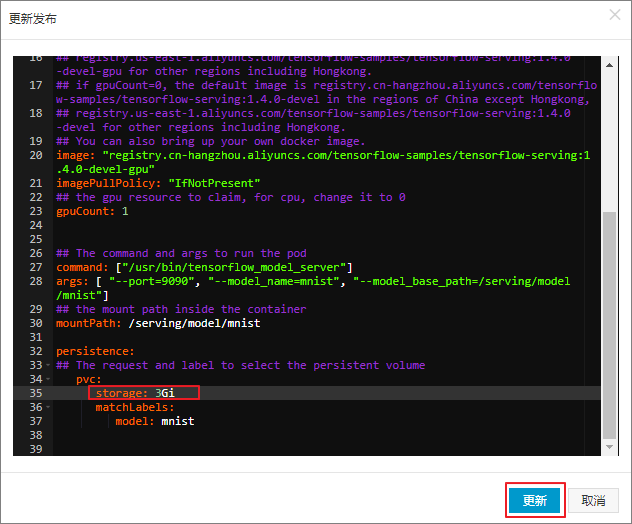Click the vertical scrollbar thumb in editor

pyautogui.click(x=609, y=325)
